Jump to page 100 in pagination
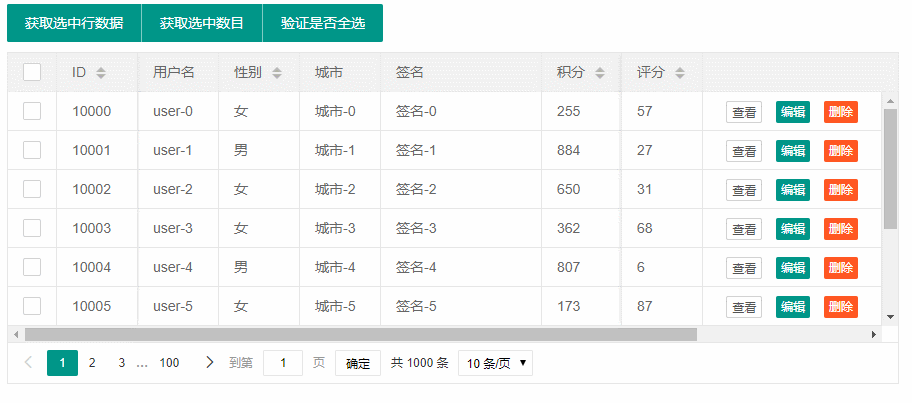 [x=169, y=363]
